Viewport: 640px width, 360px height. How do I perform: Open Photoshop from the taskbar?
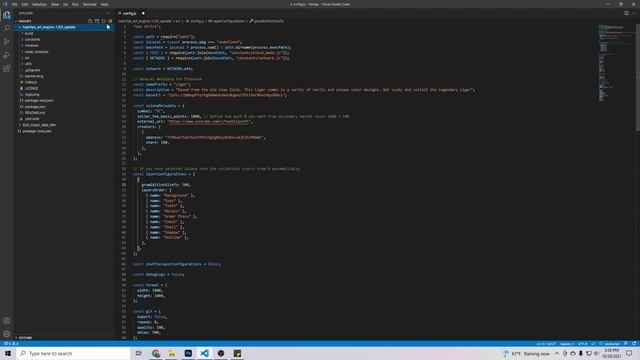point(188,353)
